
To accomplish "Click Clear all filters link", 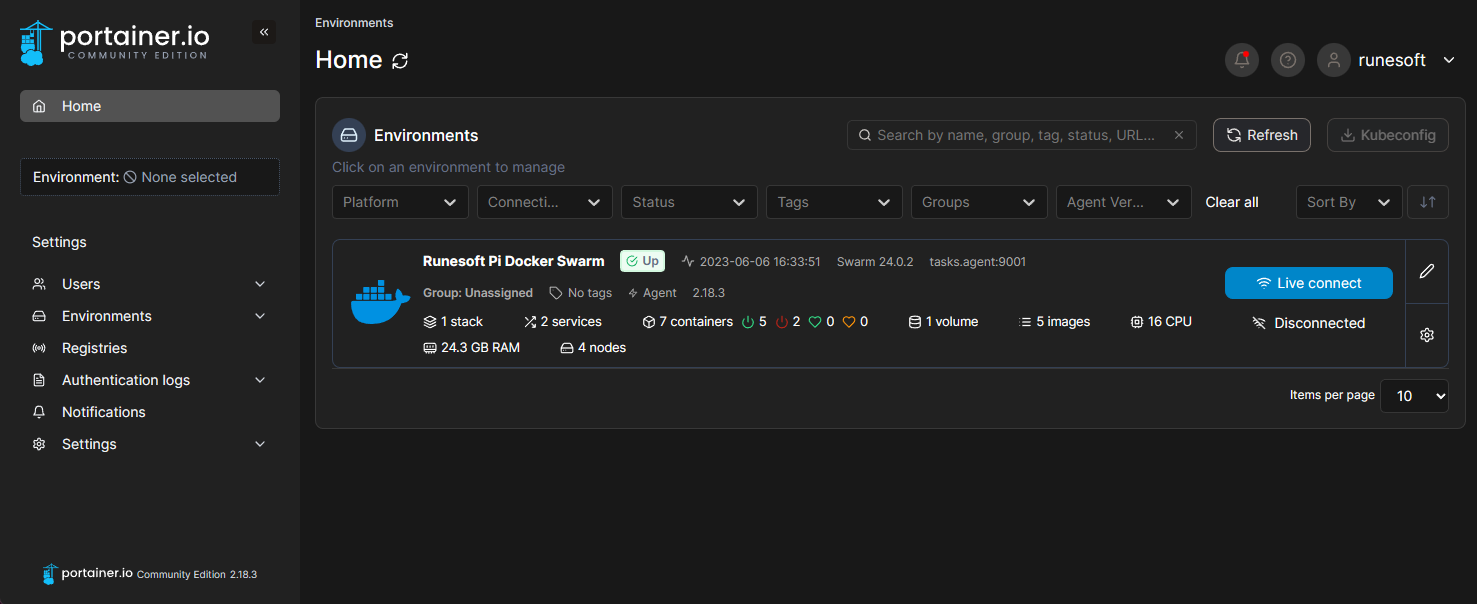I will tap(1232, 202).
